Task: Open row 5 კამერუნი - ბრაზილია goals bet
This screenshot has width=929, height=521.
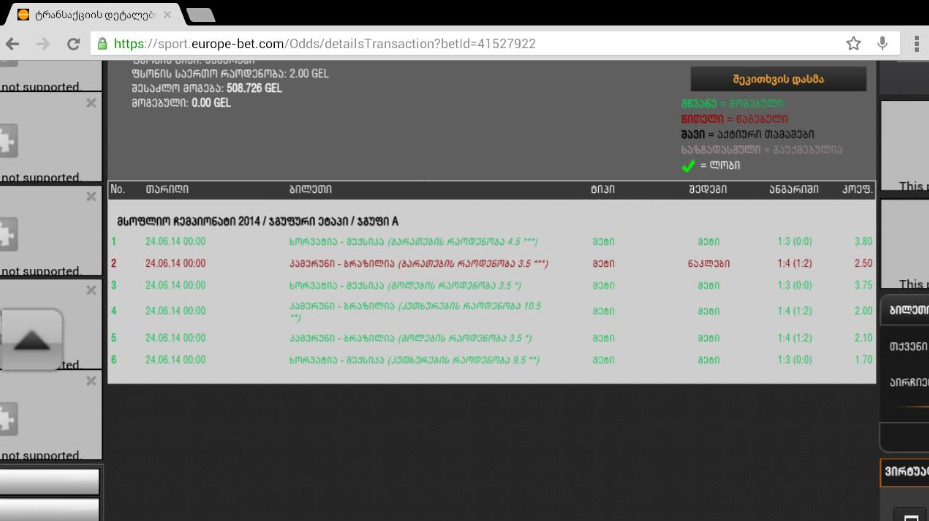Action: tap(411, 338)
